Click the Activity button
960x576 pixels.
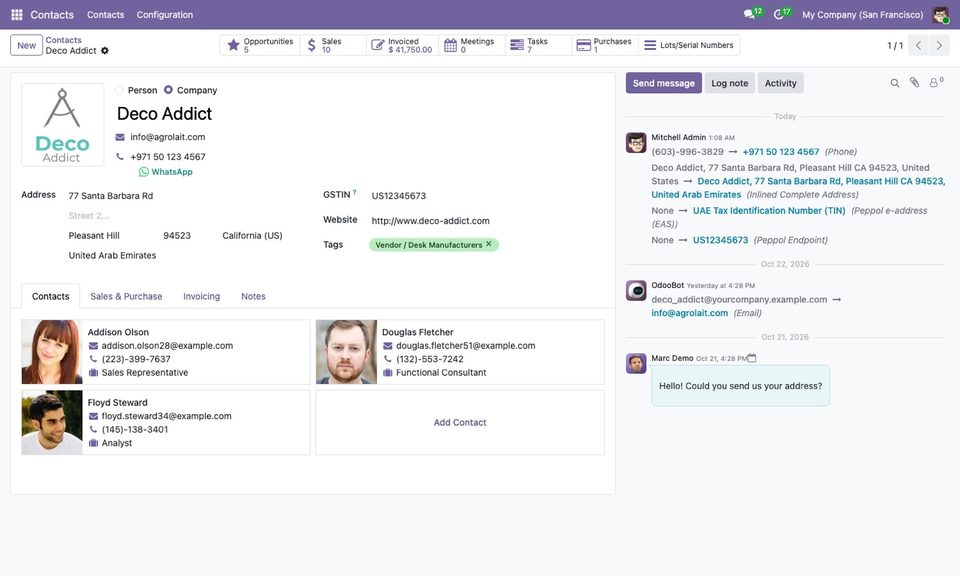coord(781,83)
